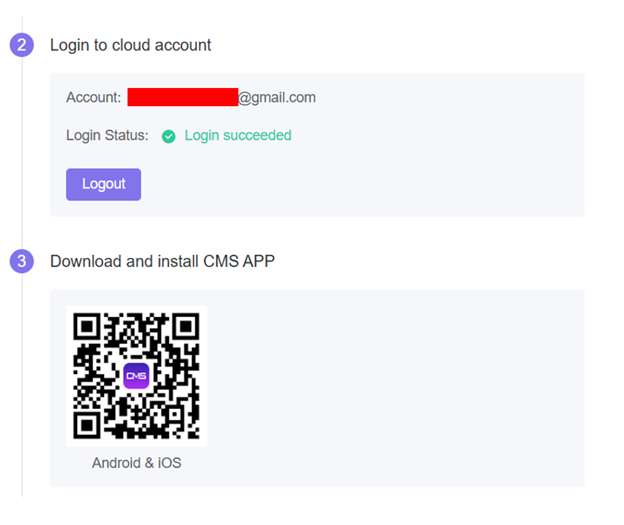This screenshot has height=525, width=624.
Task: Click the QR code's bottom-left finder square
Action: 89,424
